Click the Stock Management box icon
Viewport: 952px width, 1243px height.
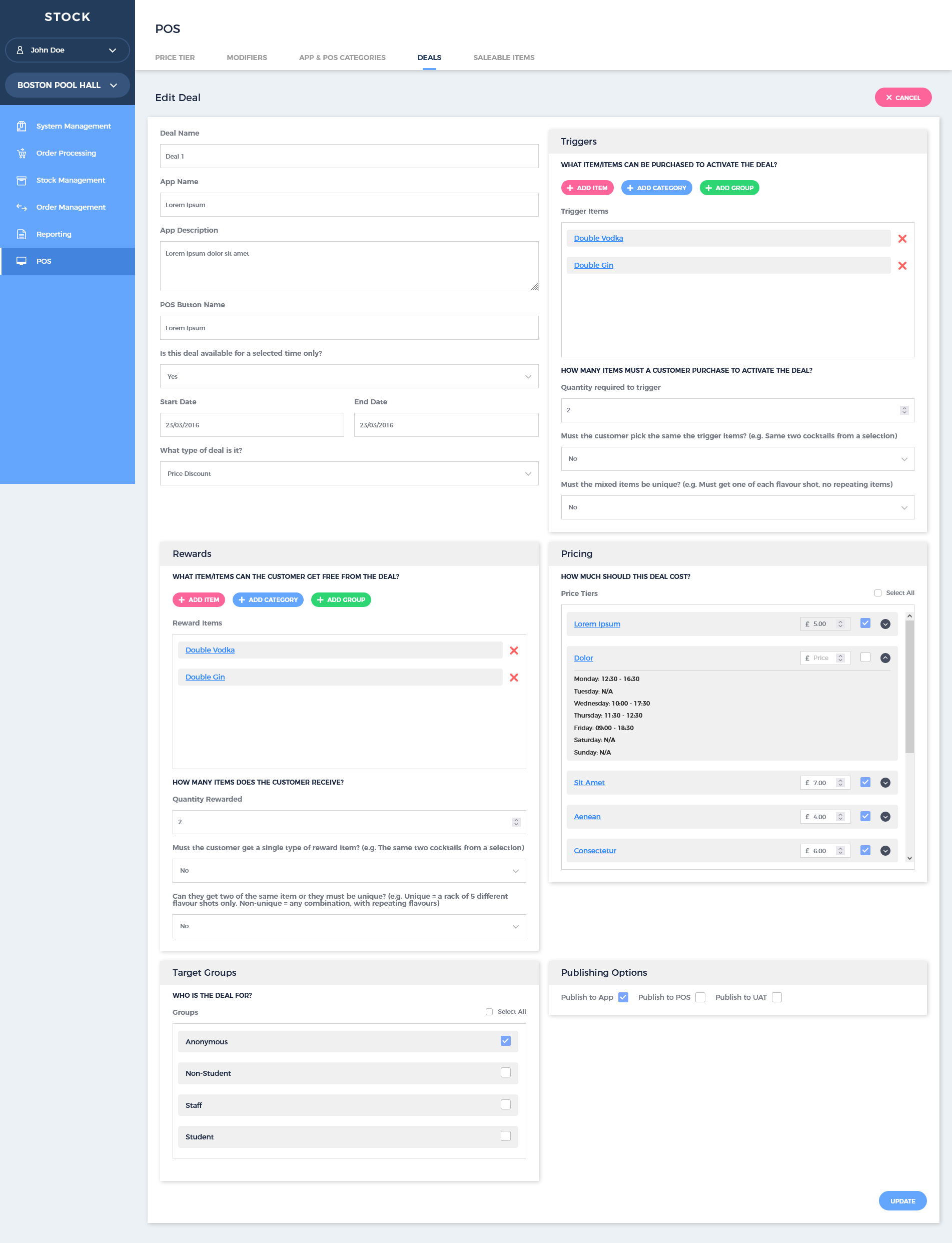(22, 180)
